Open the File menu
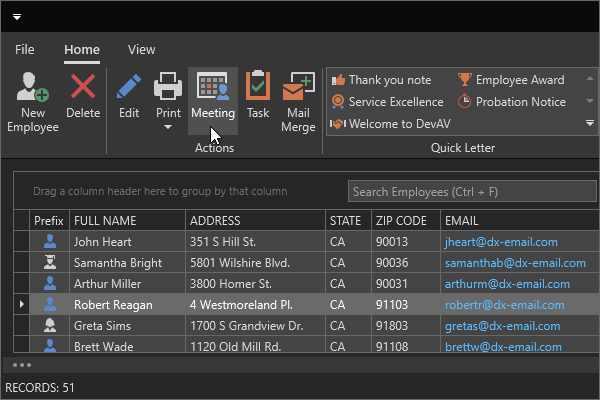The height and width of the screenshot is (400, 600). click(x=25, y=49)
